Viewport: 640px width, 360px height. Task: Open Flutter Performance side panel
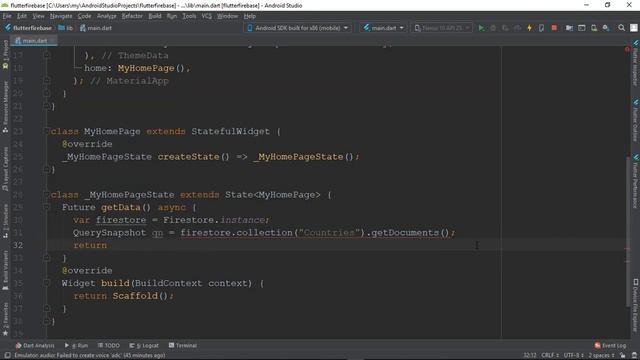coord(636,181)
